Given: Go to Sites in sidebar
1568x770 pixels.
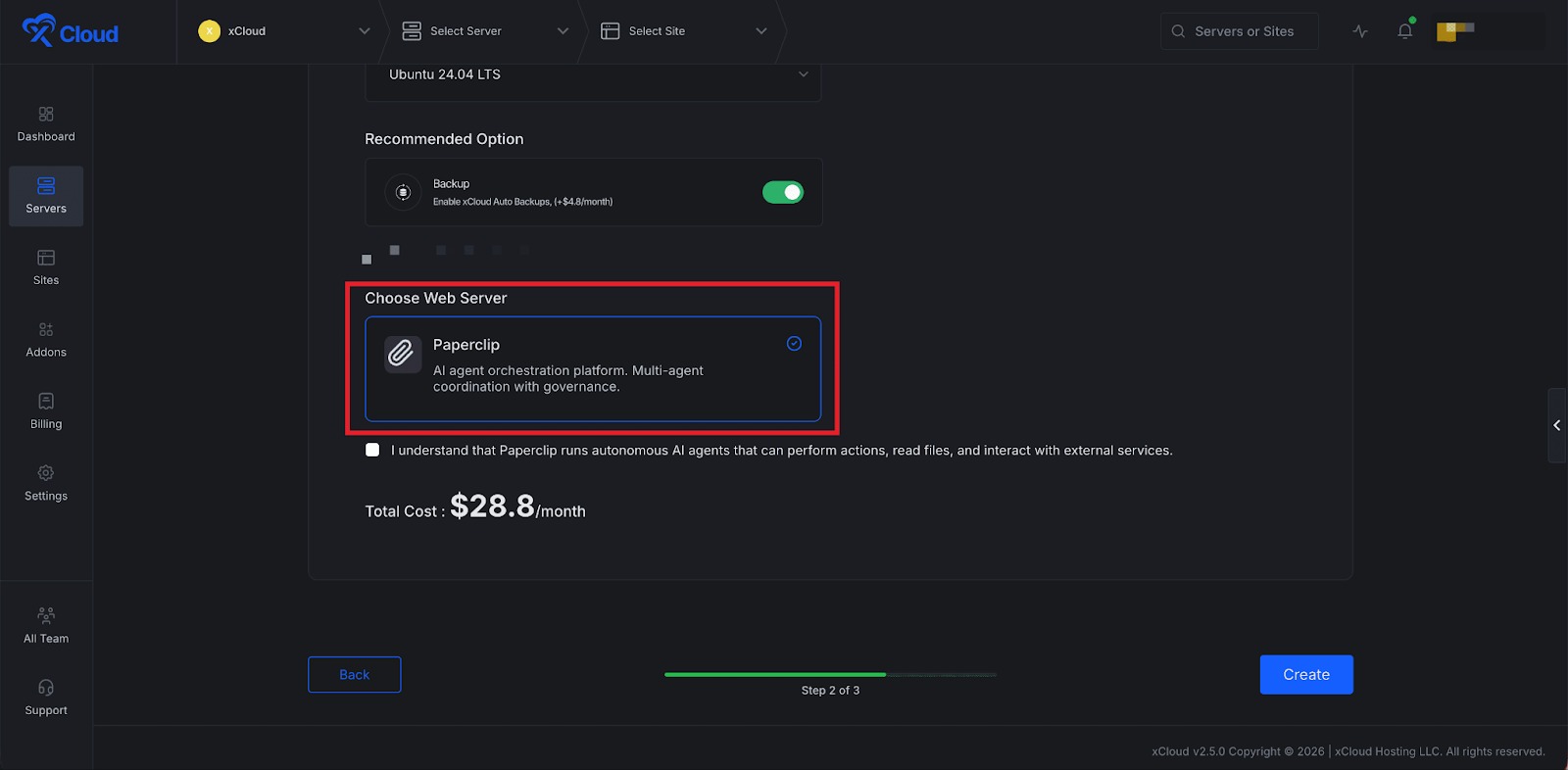Looking at the screenshot, I should point(46,267).
